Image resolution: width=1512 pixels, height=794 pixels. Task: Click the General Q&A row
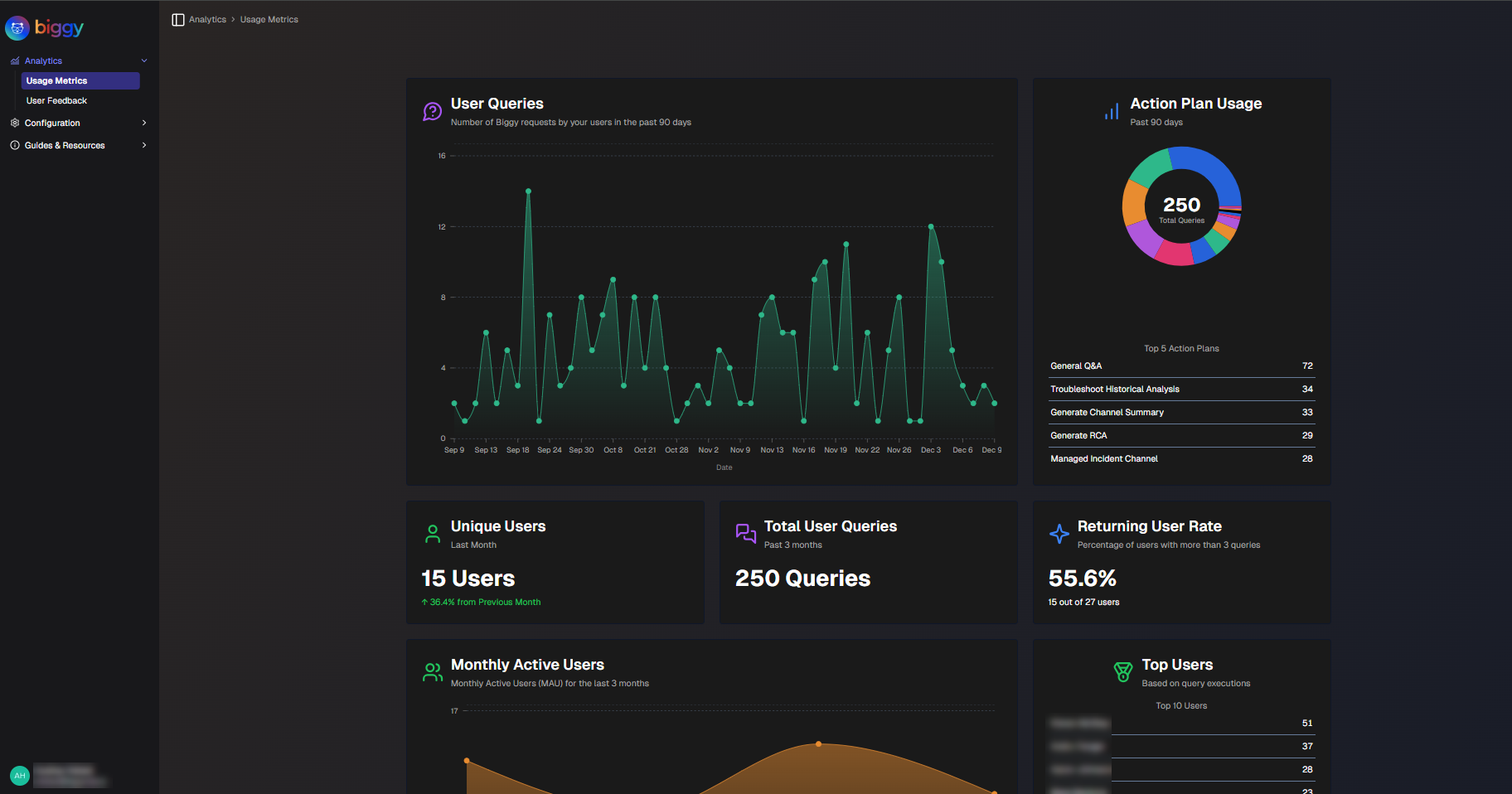click(x=1181, y=366)
